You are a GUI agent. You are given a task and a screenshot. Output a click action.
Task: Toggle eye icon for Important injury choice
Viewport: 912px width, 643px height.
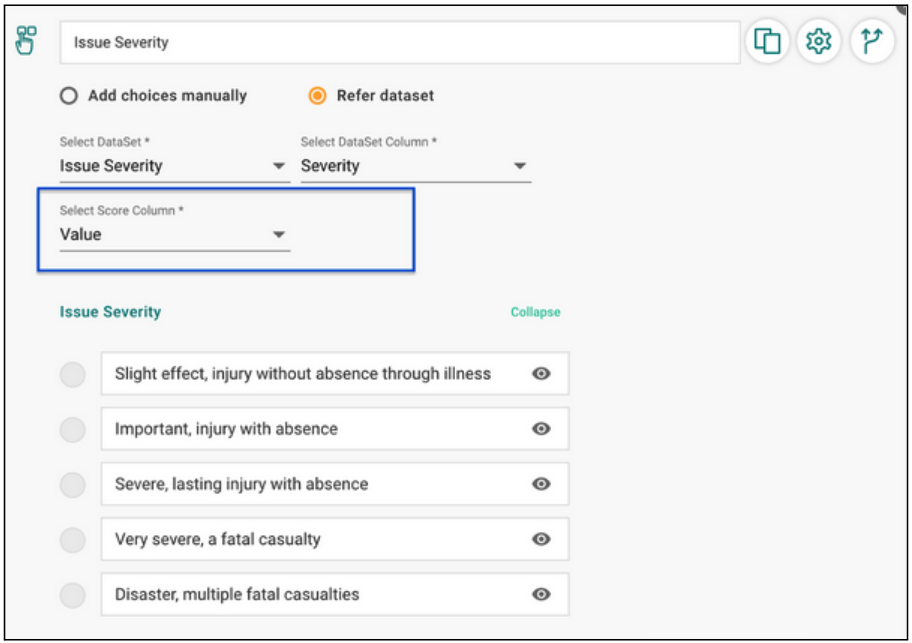click(541, 428)
